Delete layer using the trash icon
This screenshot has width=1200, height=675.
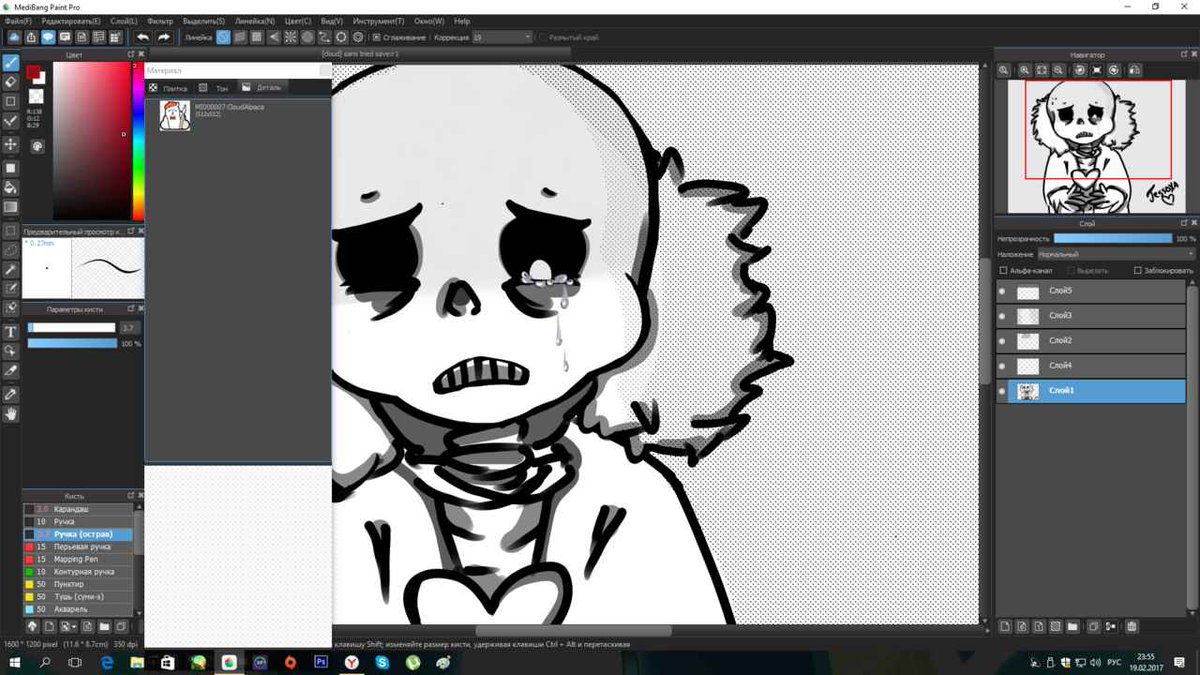pos(1133,627)
